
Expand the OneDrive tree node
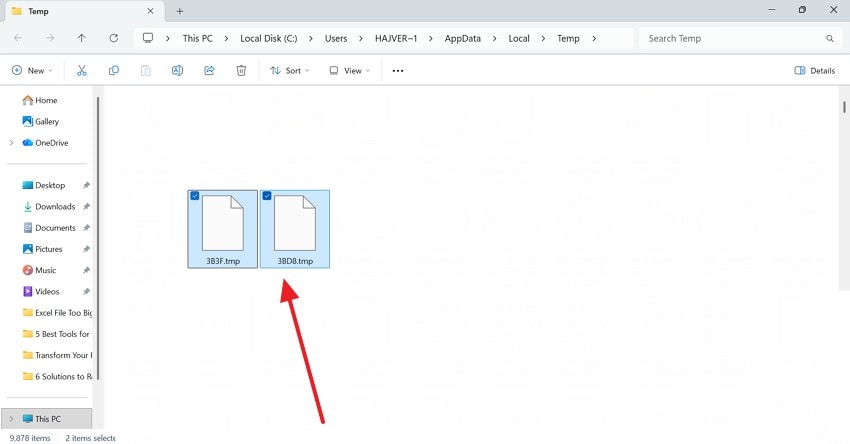(11, 143)
